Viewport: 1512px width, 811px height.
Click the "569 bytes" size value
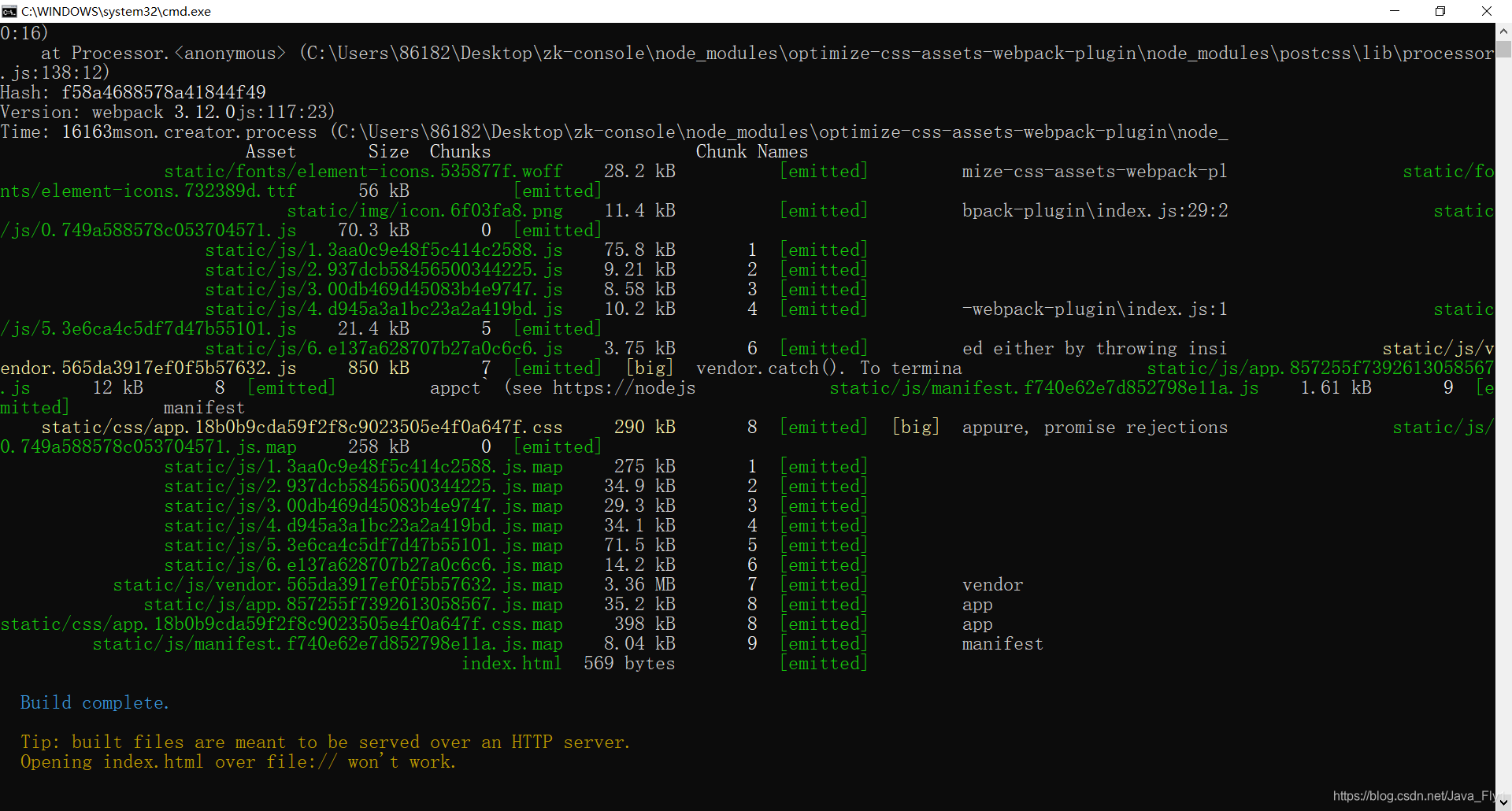630,663
